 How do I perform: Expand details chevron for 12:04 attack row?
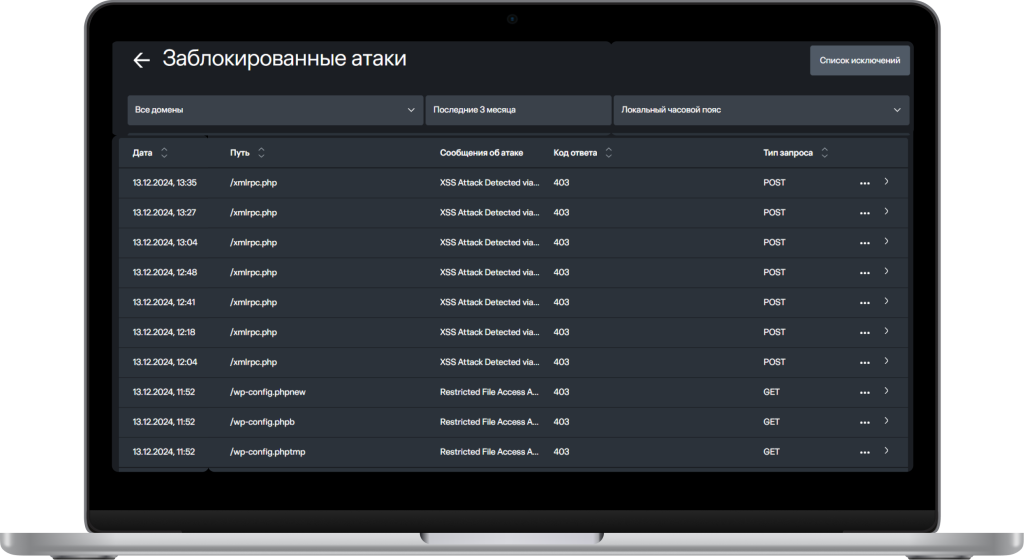point(887,362)
